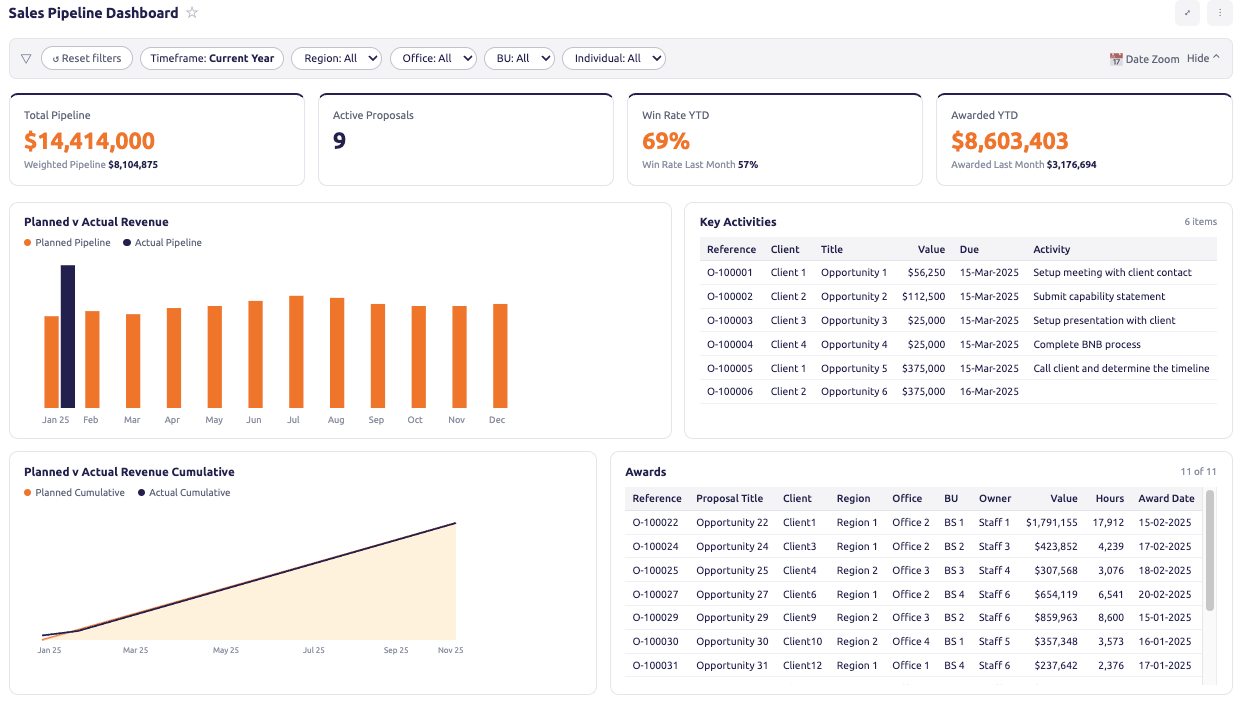Screen dimensions: 1239x701
Task: Click Planned v Actual Revenue Cumulative title
Action: pos(129,472)
